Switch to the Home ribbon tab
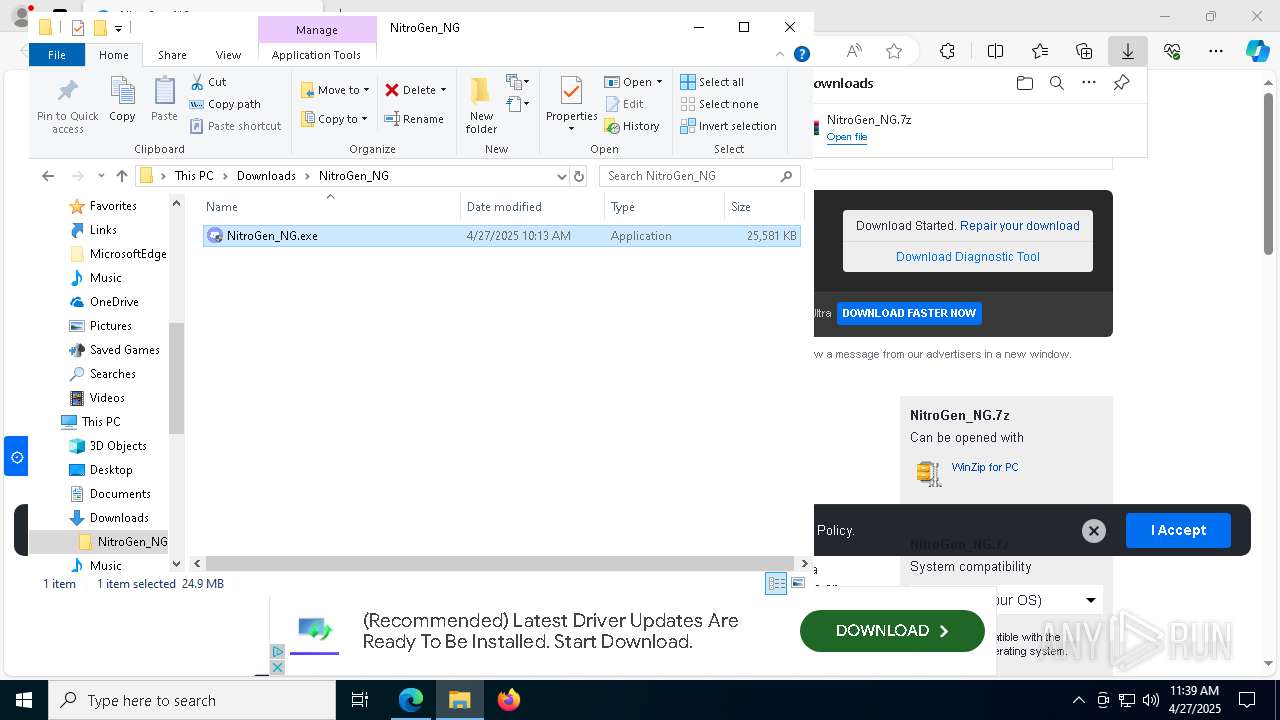This screenshot has width=1280, height=720. 113,55
